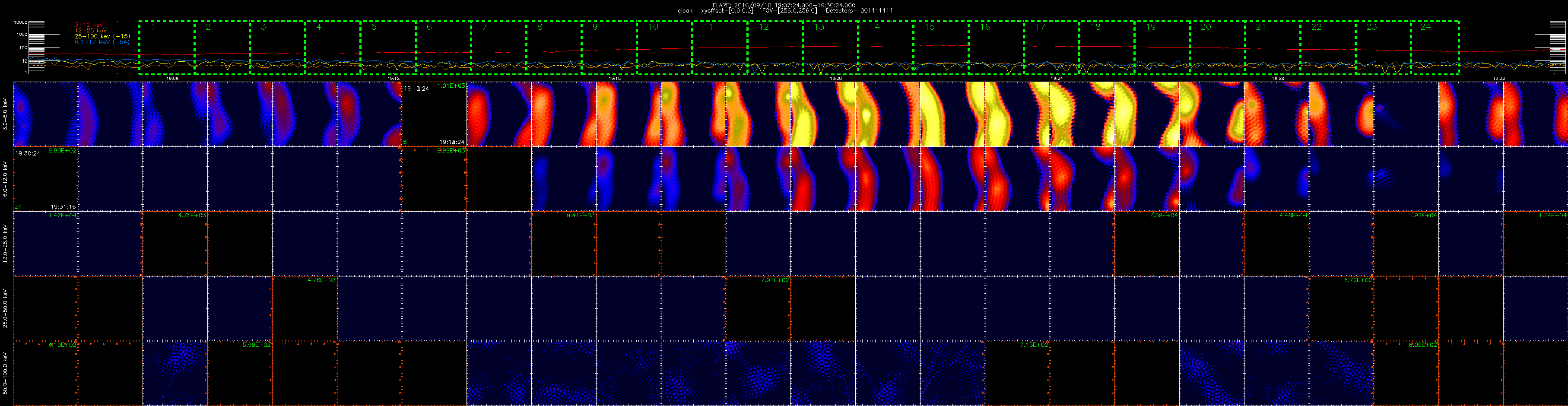Click the '19:24' time axis label

pyautogui.click(x=1057, y=79)
